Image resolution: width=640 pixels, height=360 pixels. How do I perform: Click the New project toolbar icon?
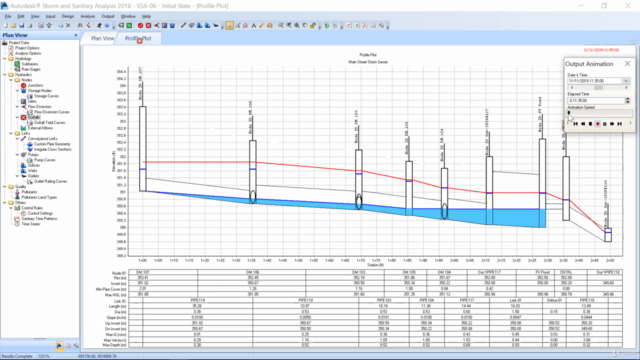tap(5, 26)
